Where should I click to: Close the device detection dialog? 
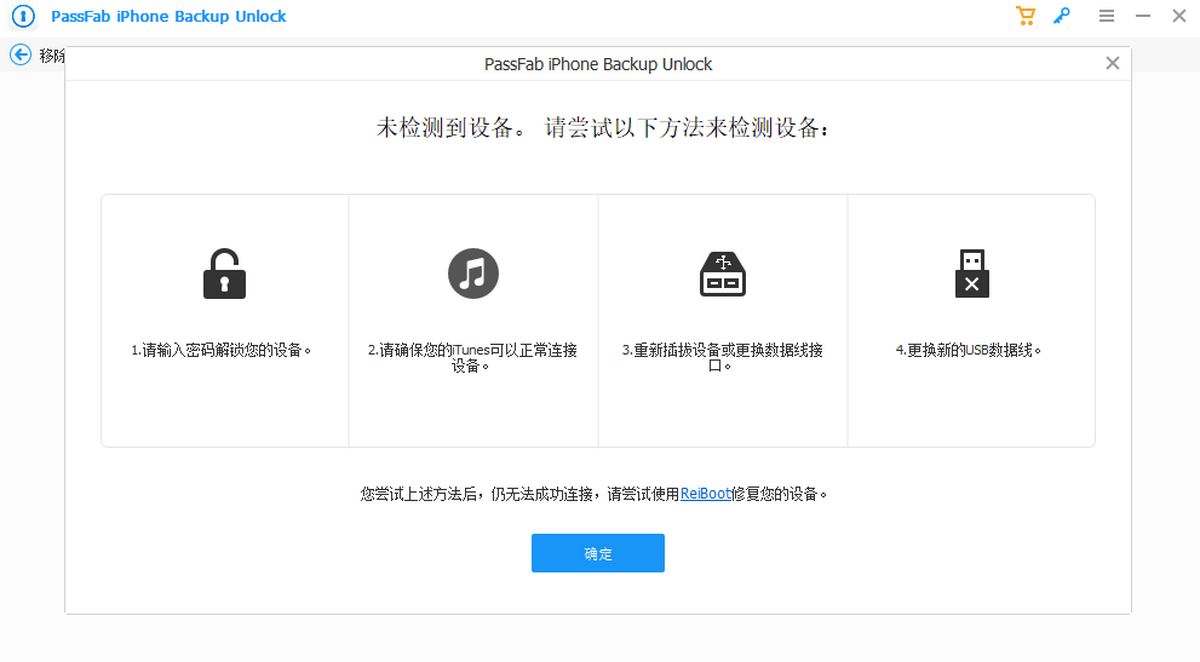1112,63
